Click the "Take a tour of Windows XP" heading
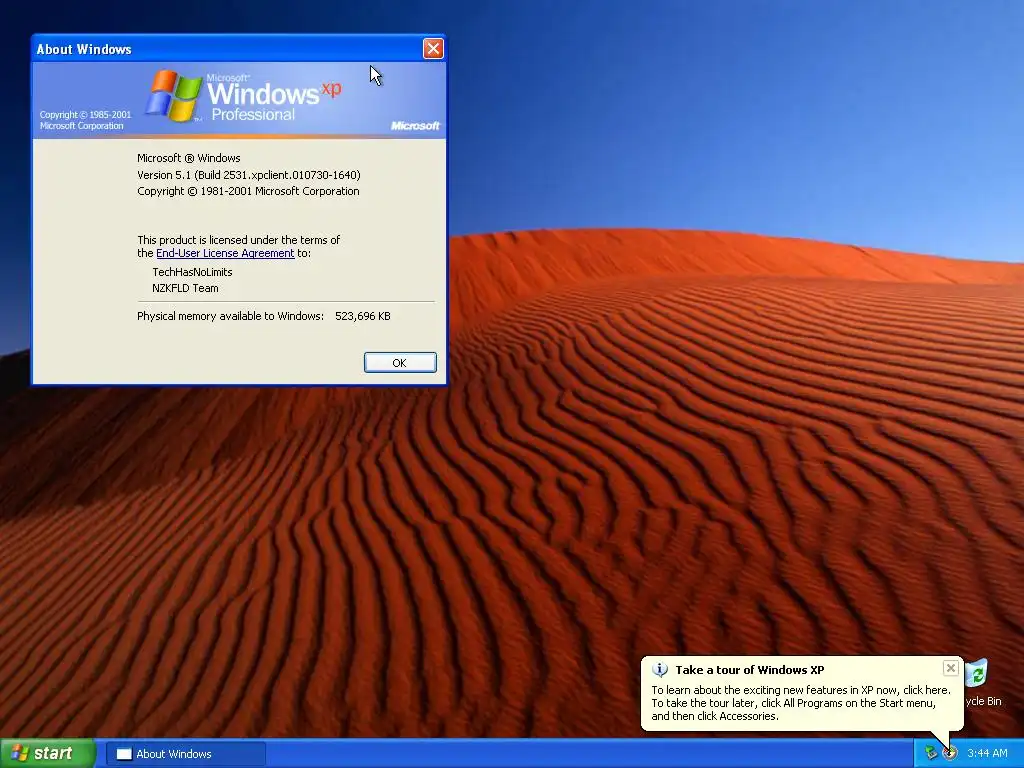1024x768 pixels. pos(750,670)
